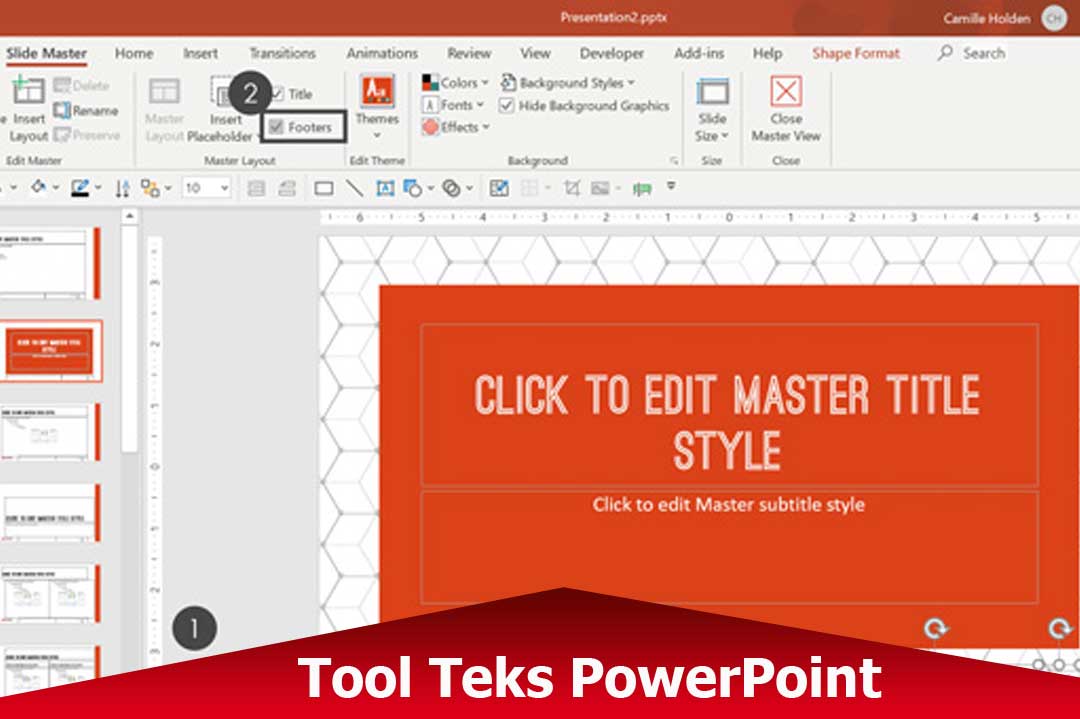Open the View tab
The height and width of the screenshot is (719, 1080).
(535, 53)
